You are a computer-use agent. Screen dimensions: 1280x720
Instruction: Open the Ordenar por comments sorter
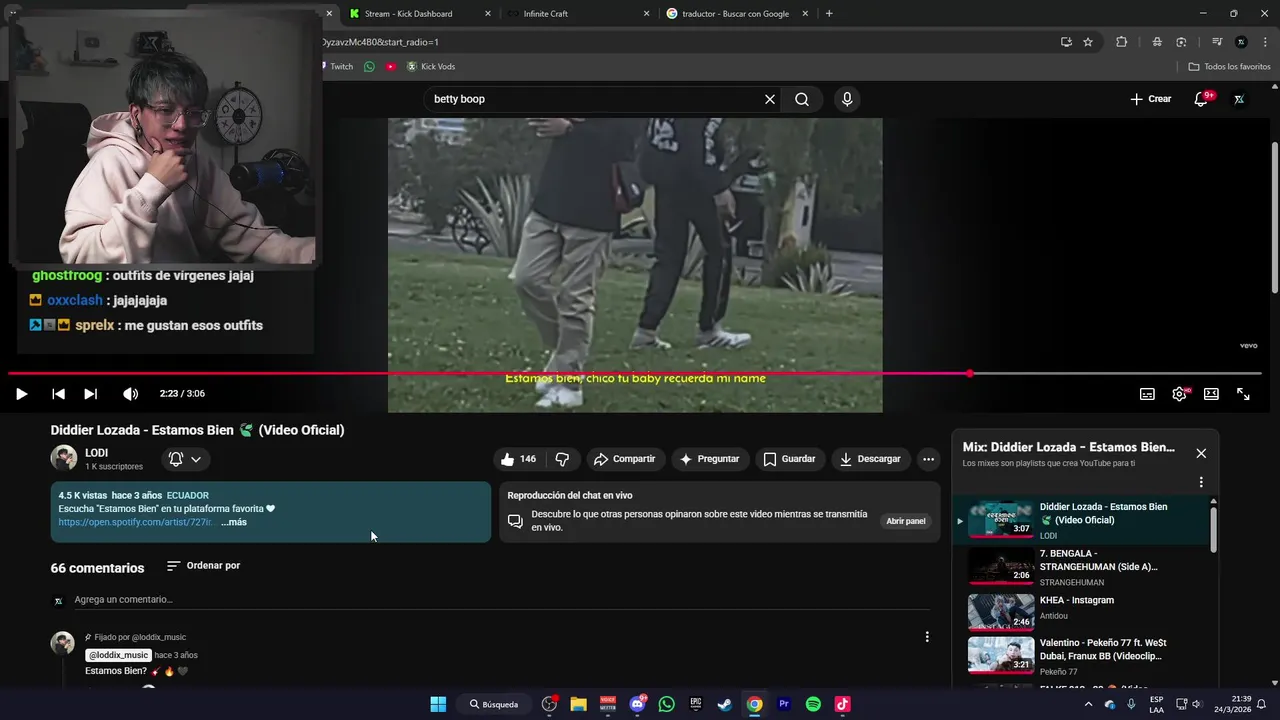coord(203,566)
